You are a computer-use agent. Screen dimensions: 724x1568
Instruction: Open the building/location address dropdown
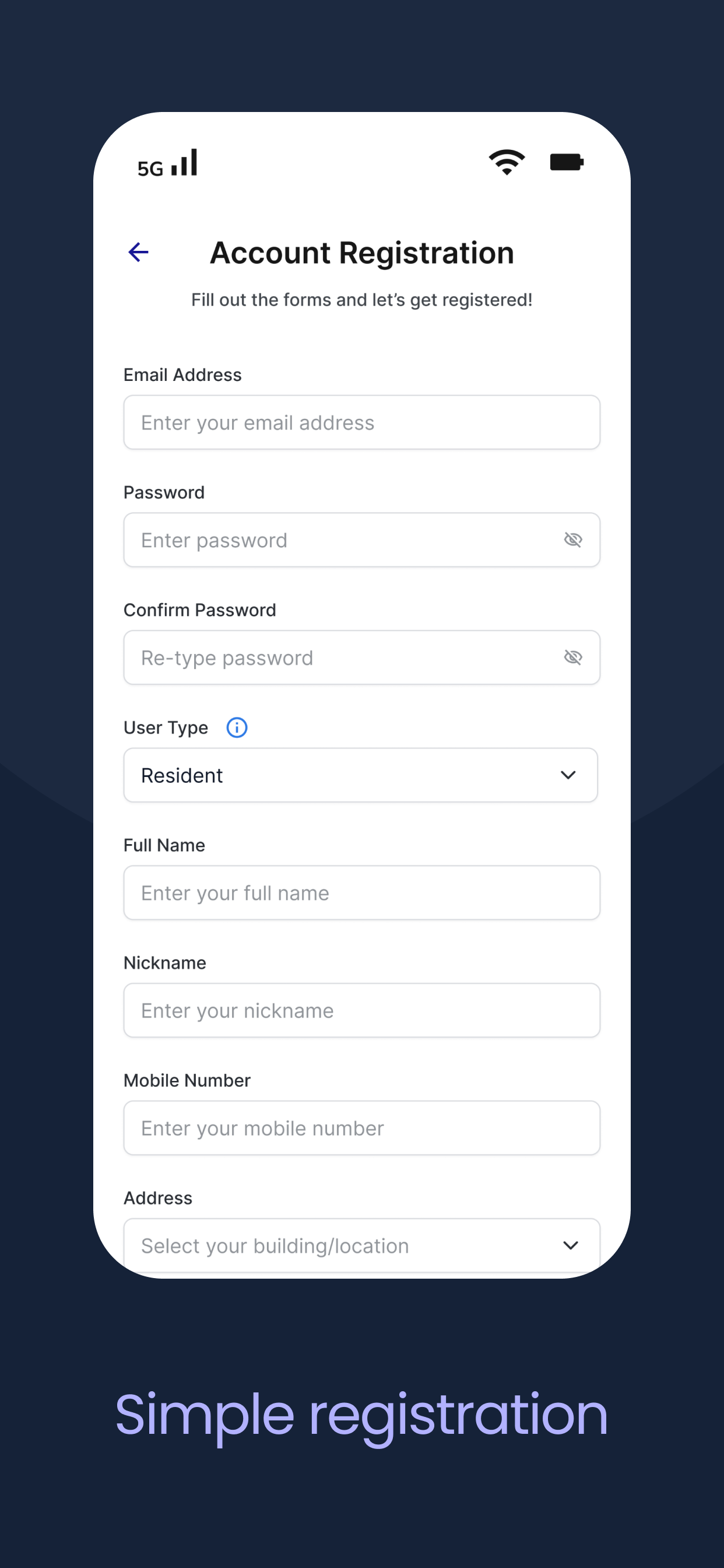tap(362, 1245)
